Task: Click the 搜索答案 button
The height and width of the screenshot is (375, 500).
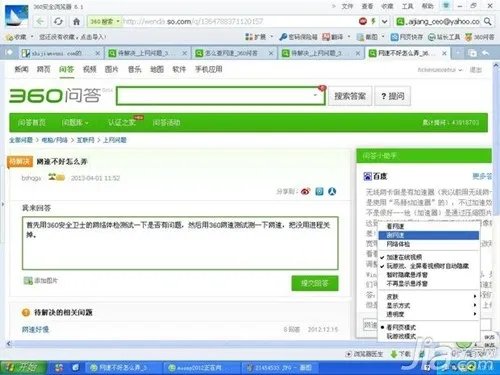Action: (x=350, y=96)
